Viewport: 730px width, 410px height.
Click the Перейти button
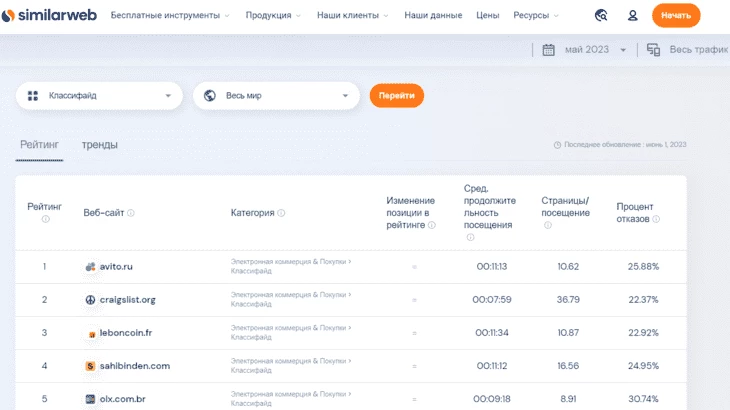(397, 96)
